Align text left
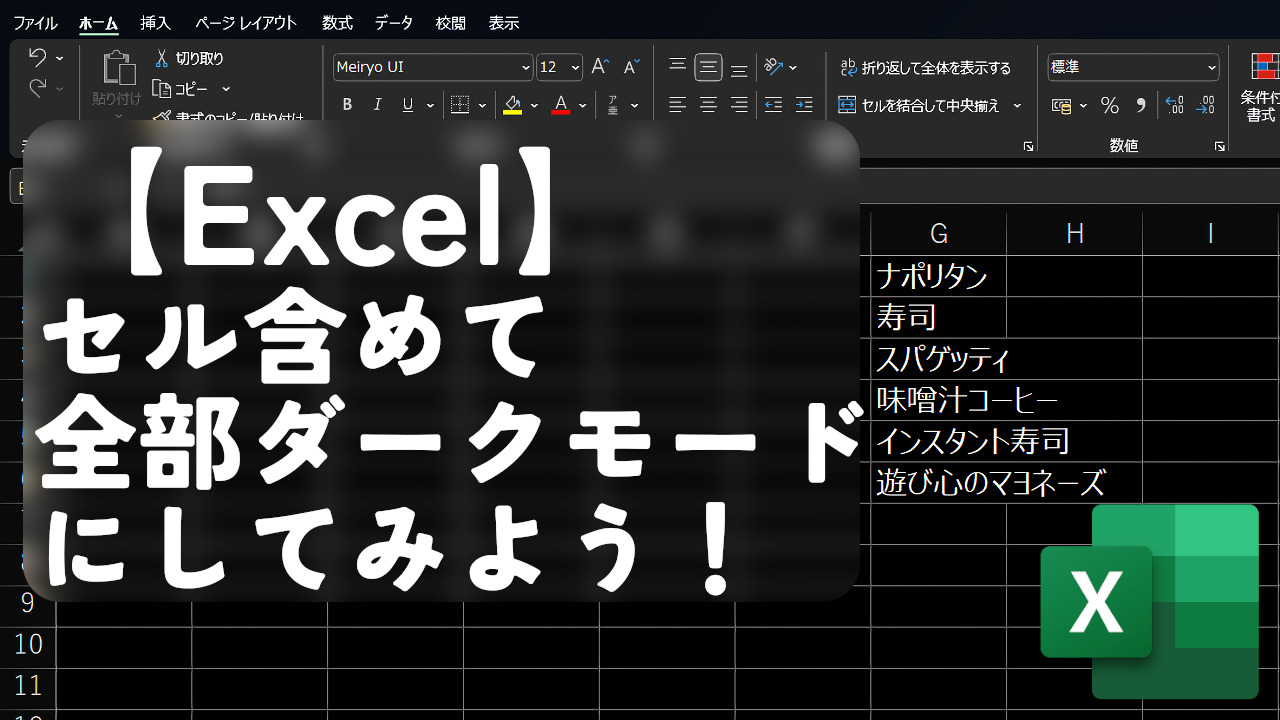 tap(677, 105)
